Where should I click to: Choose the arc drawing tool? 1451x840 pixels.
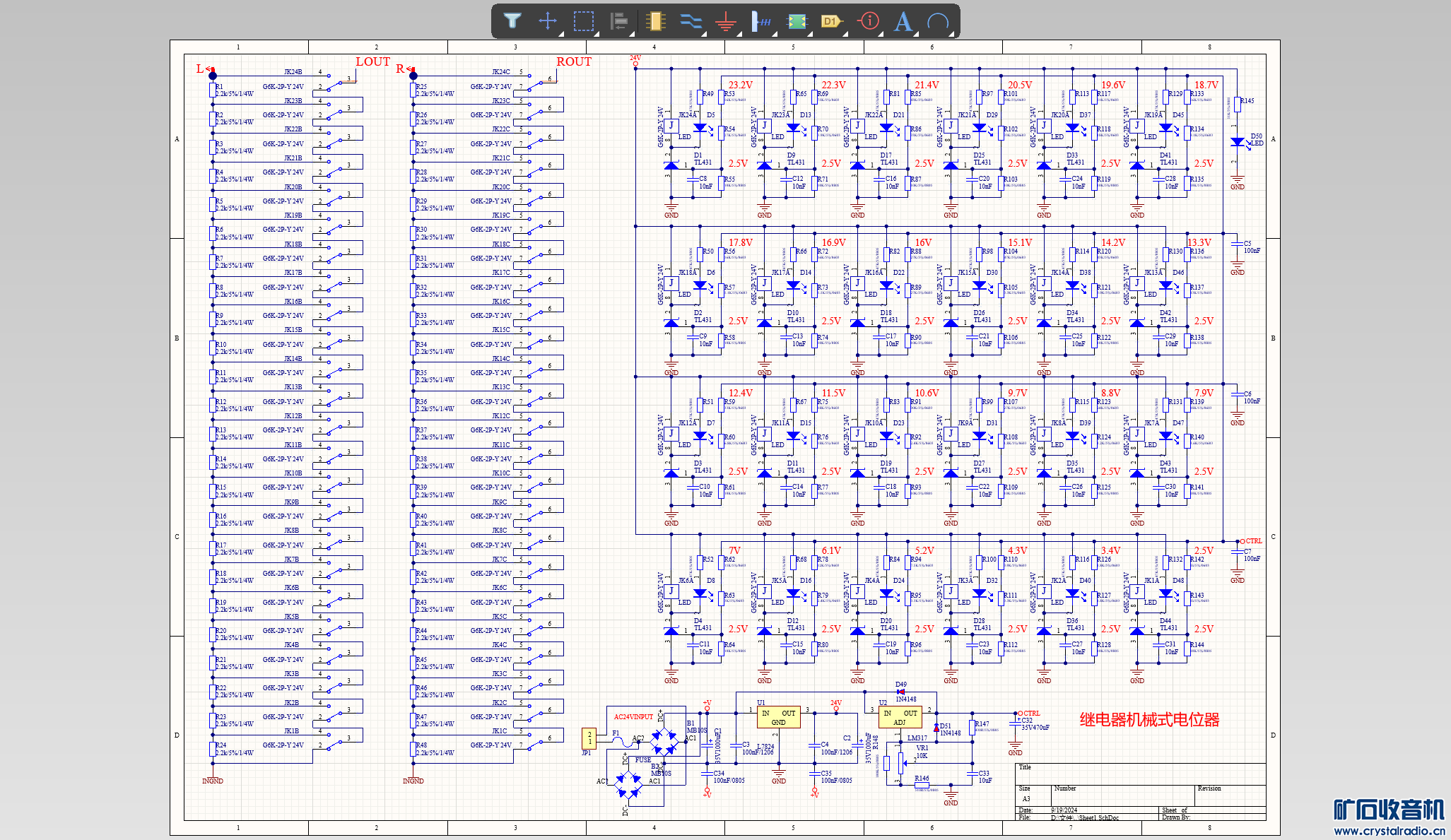tap(939, 22)
